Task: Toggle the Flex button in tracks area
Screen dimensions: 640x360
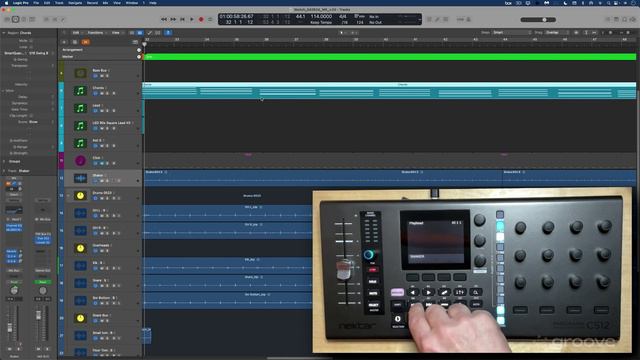Action: [x=158, y=33]
